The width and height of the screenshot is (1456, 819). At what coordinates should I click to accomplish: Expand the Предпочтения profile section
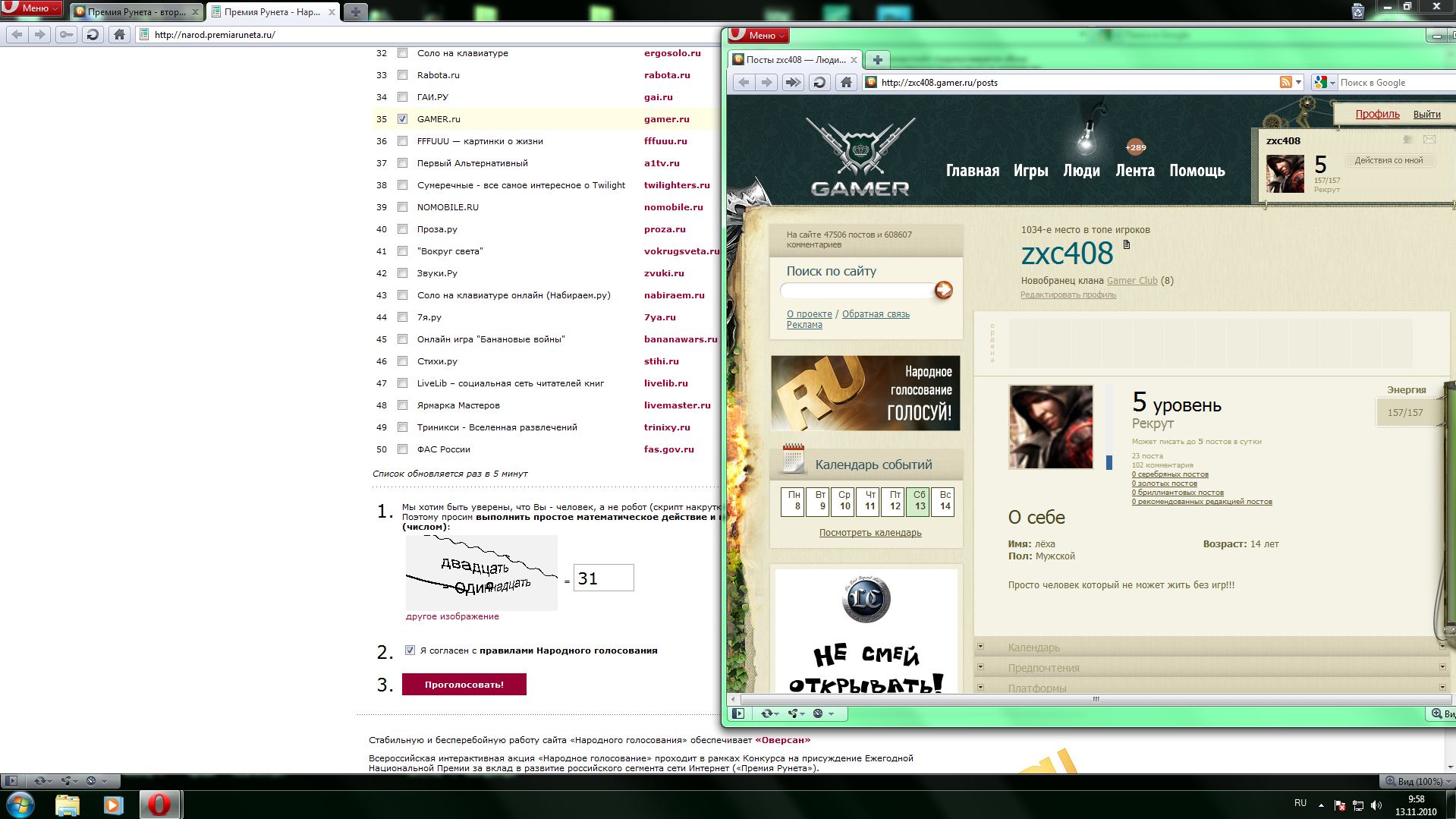tap(1211, 667)
